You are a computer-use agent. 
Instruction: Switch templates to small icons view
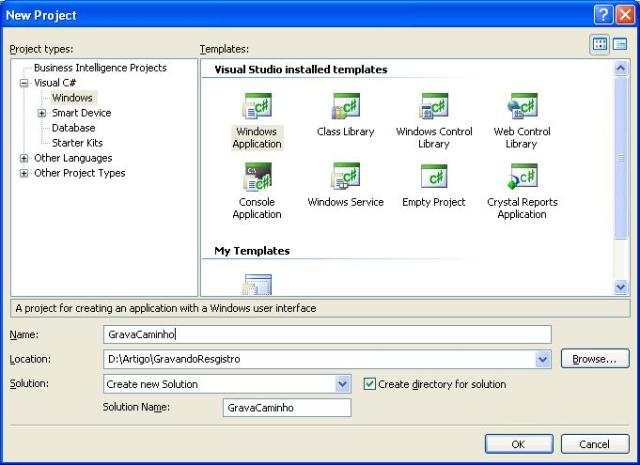pyautogui.click(x=620, y=45)
